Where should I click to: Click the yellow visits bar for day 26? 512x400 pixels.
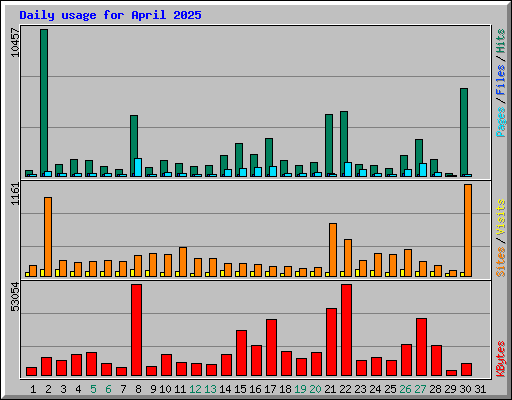pyautogui.click(x=402, y=273)
